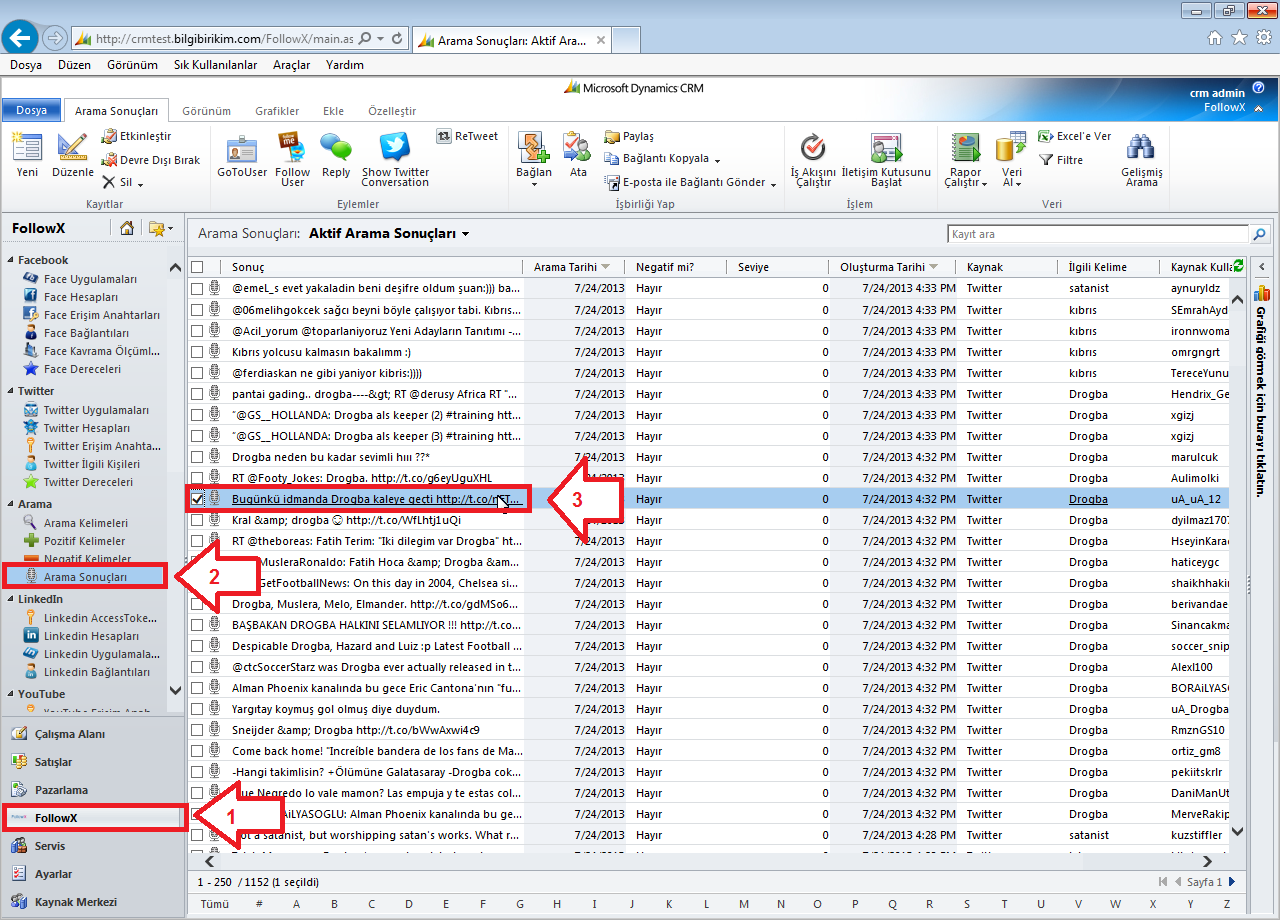
Task: Click Etkinleştir in the ribbon
Action: point(136,136)
